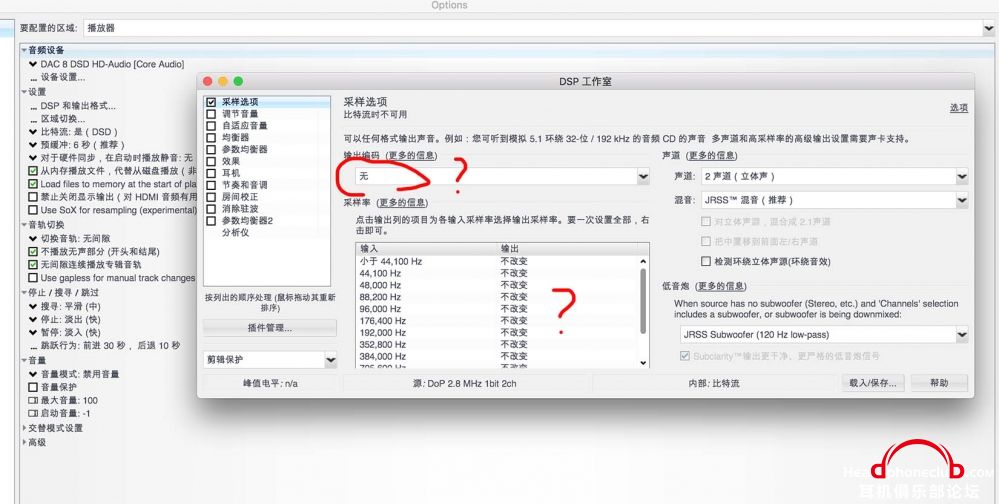Collapse the 音频设备 section
Viewport: 999px width, 504px height.
[24, 50]
